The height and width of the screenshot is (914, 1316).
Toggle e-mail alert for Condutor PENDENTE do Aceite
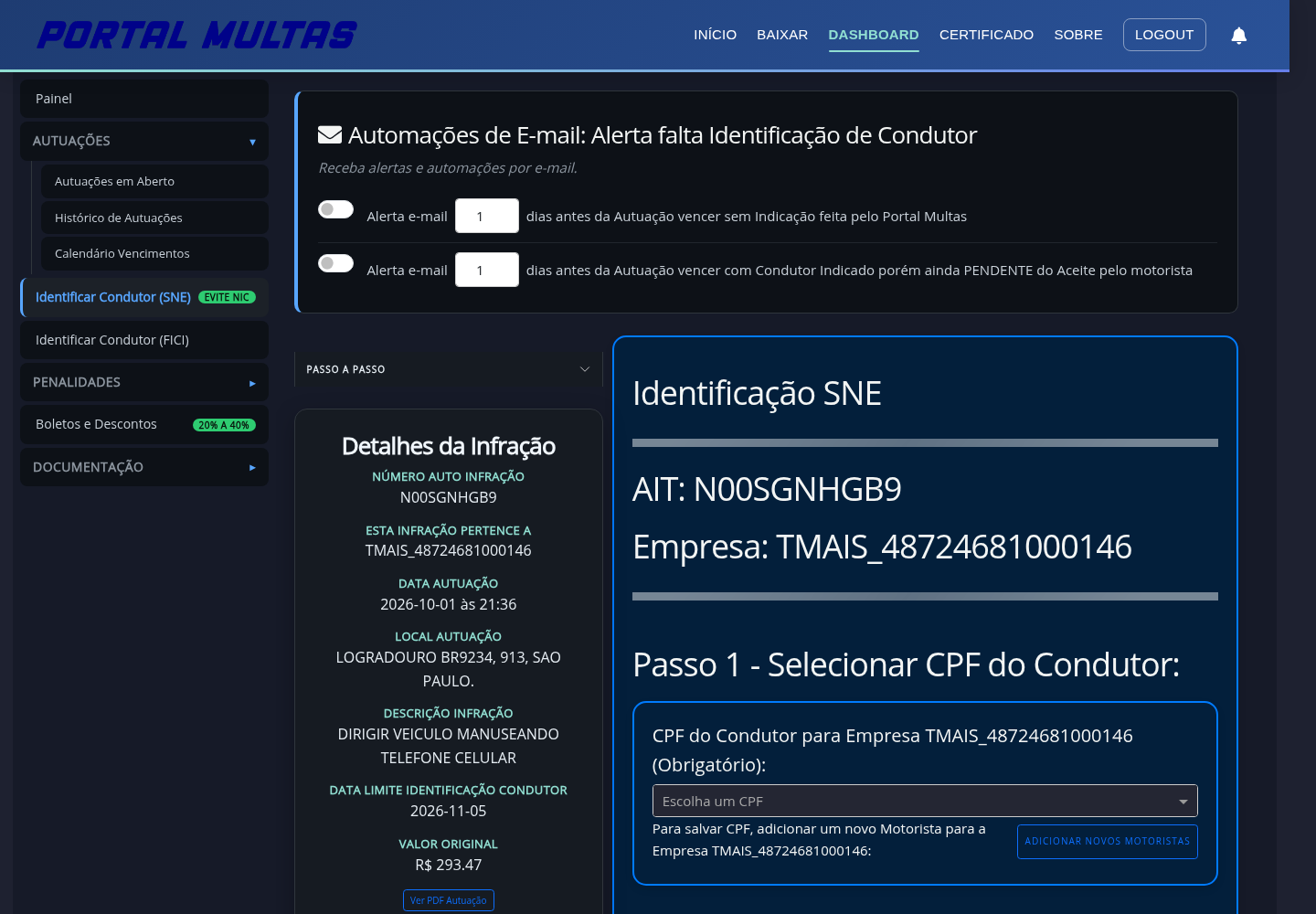point(335,263)
